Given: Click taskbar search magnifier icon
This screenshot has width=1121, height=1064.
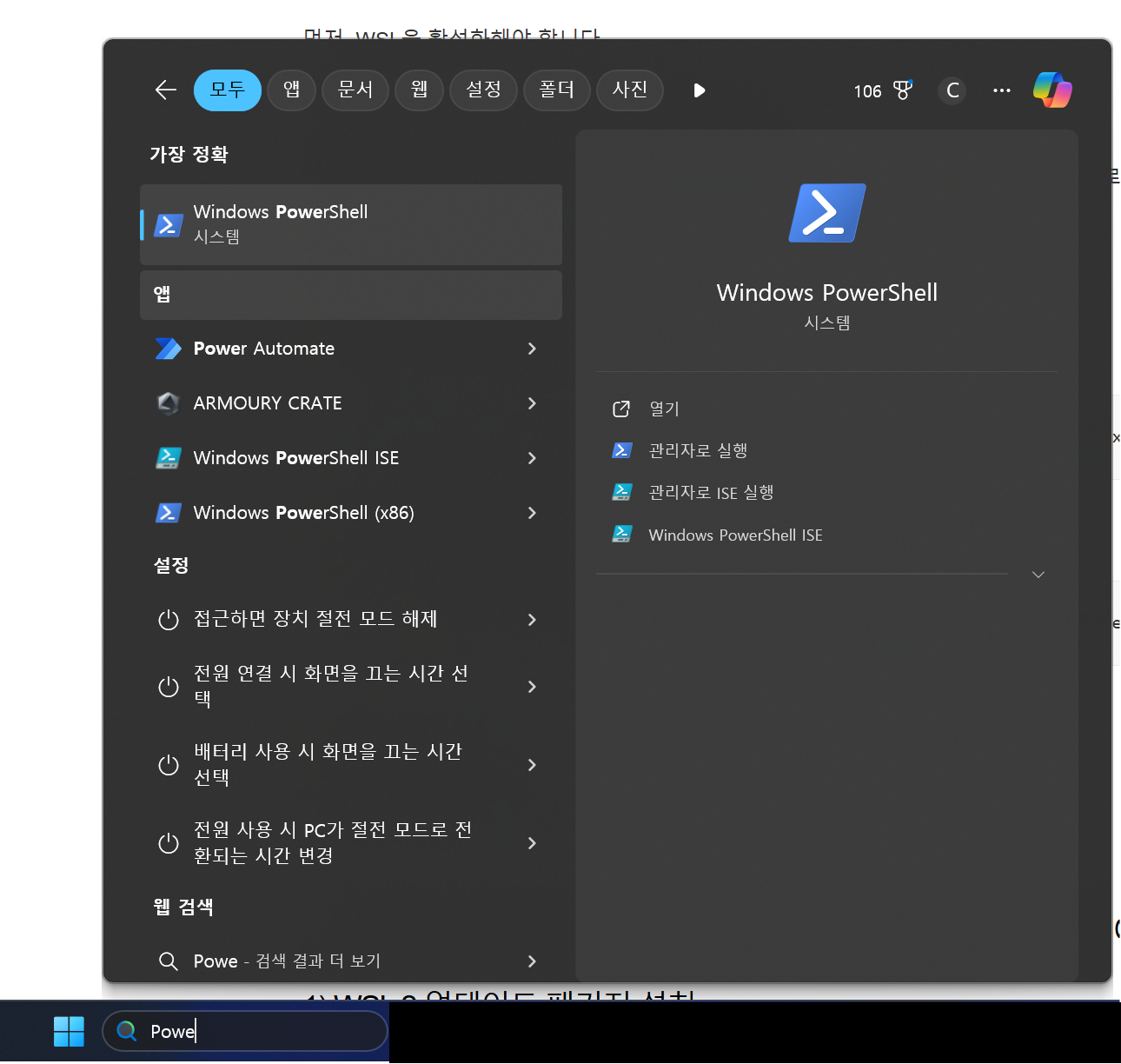Looking at the screenshot, I should coord(127,1031).
